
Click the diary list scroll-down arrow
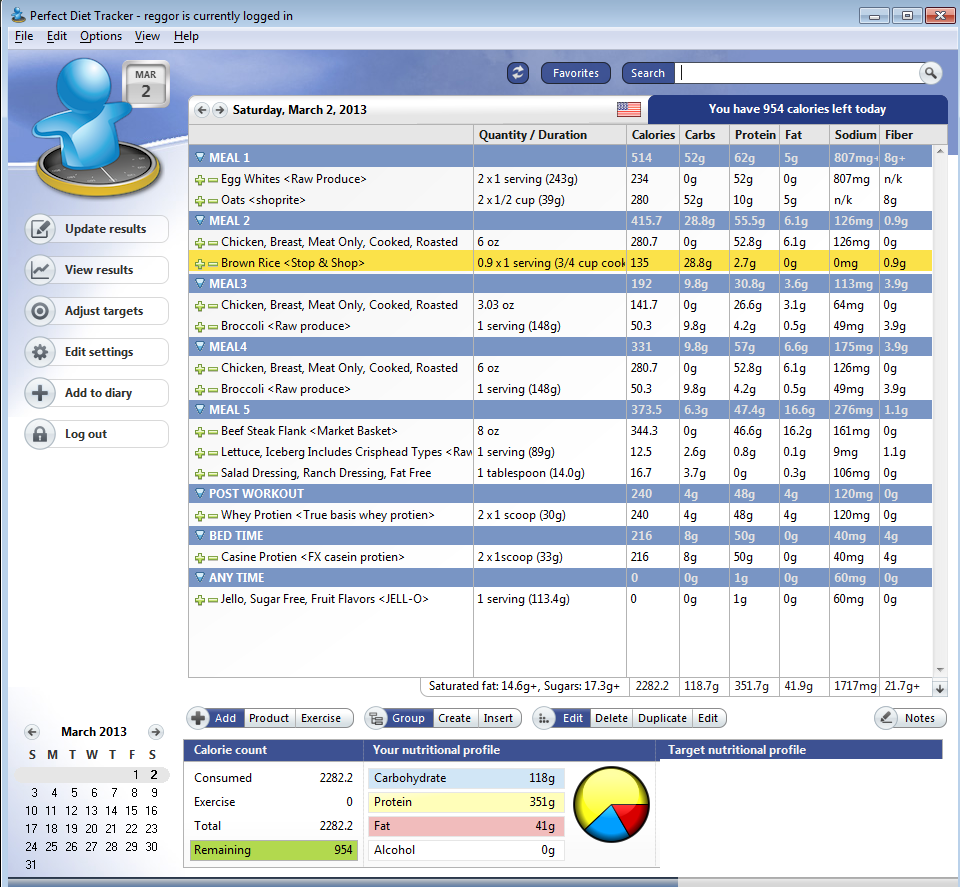(x=940, y=670)
